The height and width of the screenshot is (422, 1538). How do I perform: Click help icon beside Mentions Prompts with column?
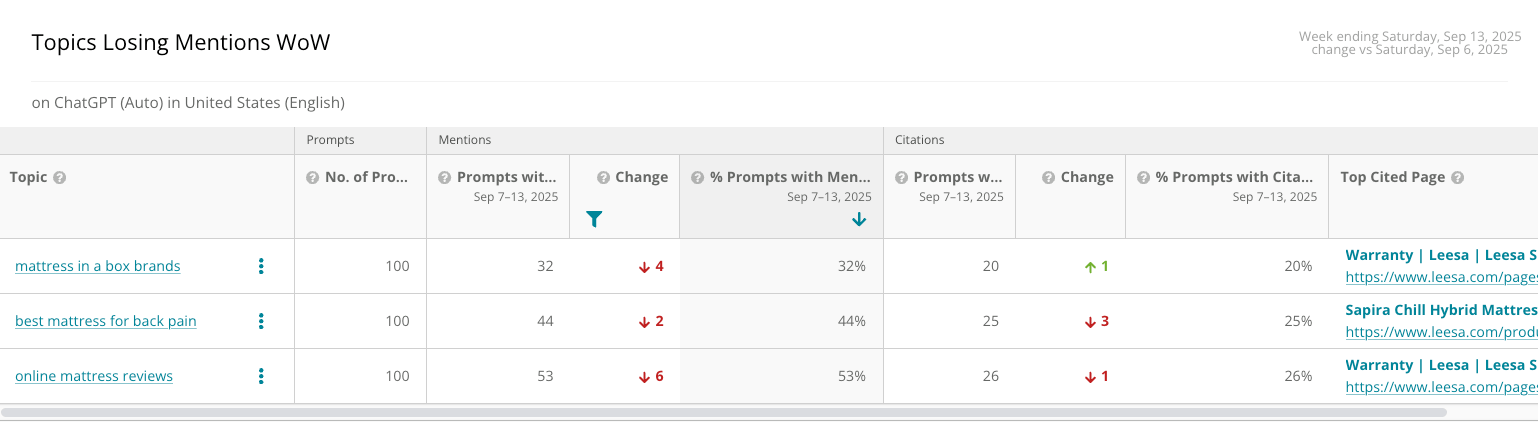tap(445, 178)
